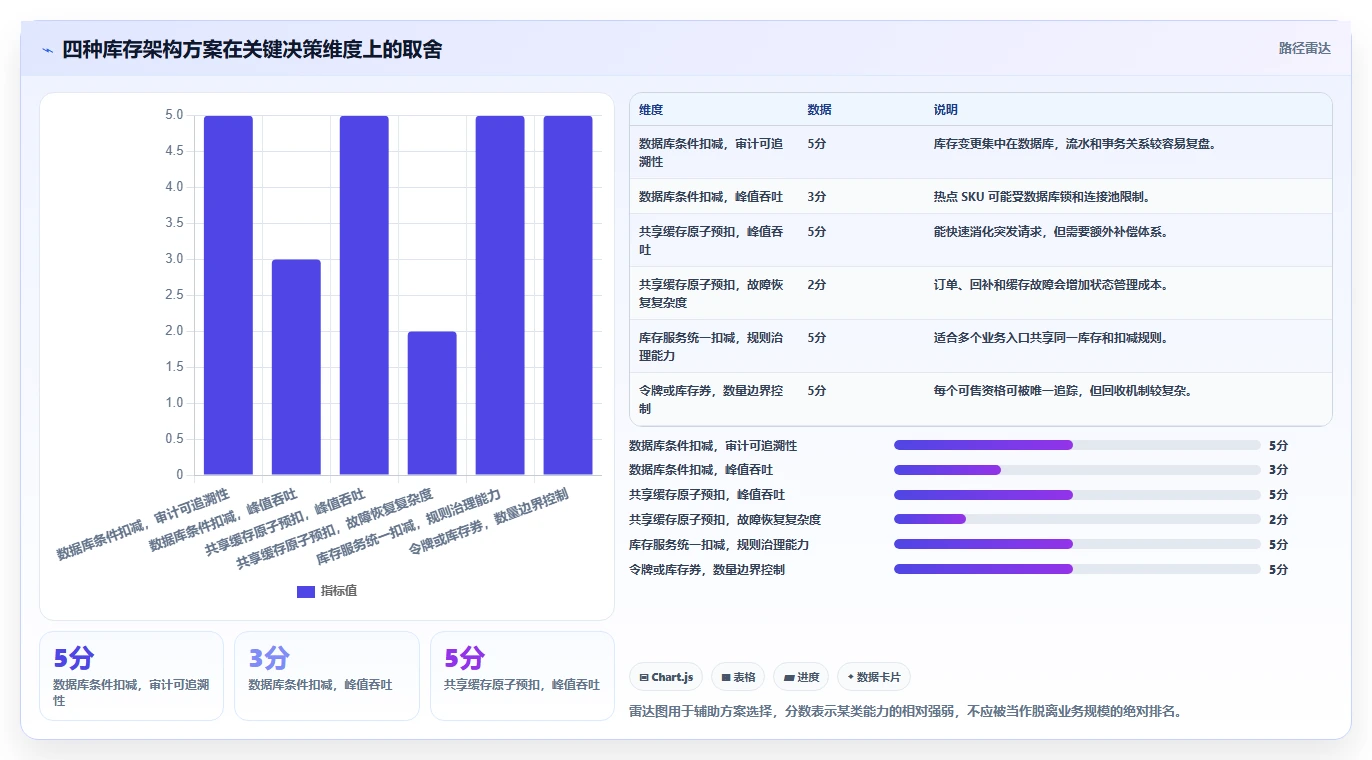Click the 2分 score beside the progress bars
The width and height of the screenshot is (1372, 760).
(x=1278, y=520)
